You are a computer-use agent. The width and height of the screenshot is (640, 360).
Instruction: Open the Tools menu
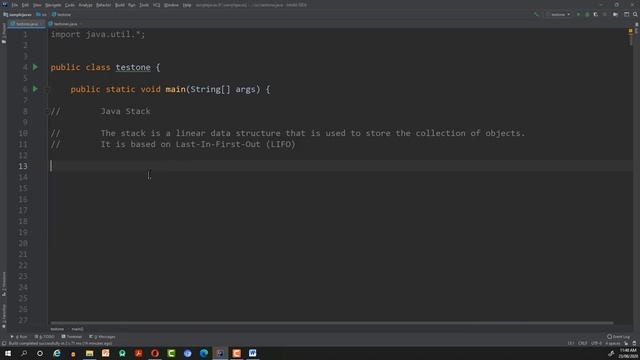tap(144, 5)
